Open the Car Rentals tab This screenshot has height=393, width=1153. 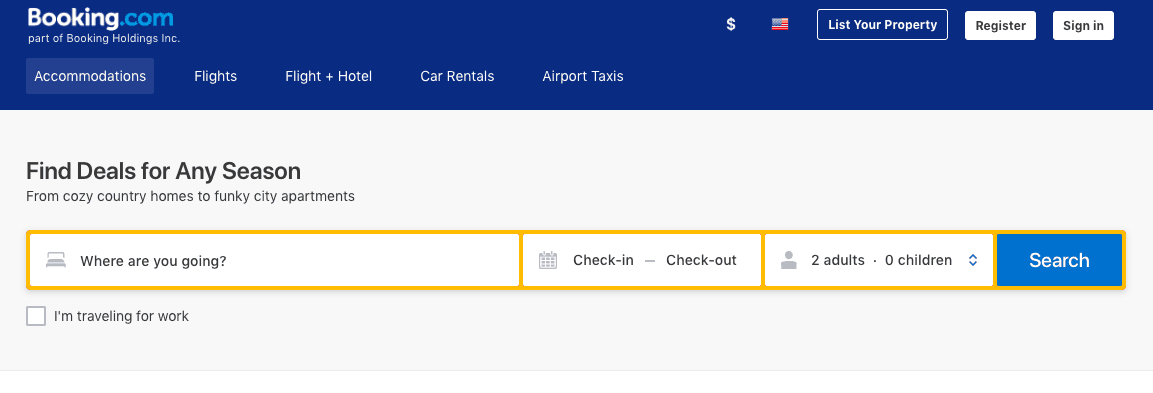(457, 76)
